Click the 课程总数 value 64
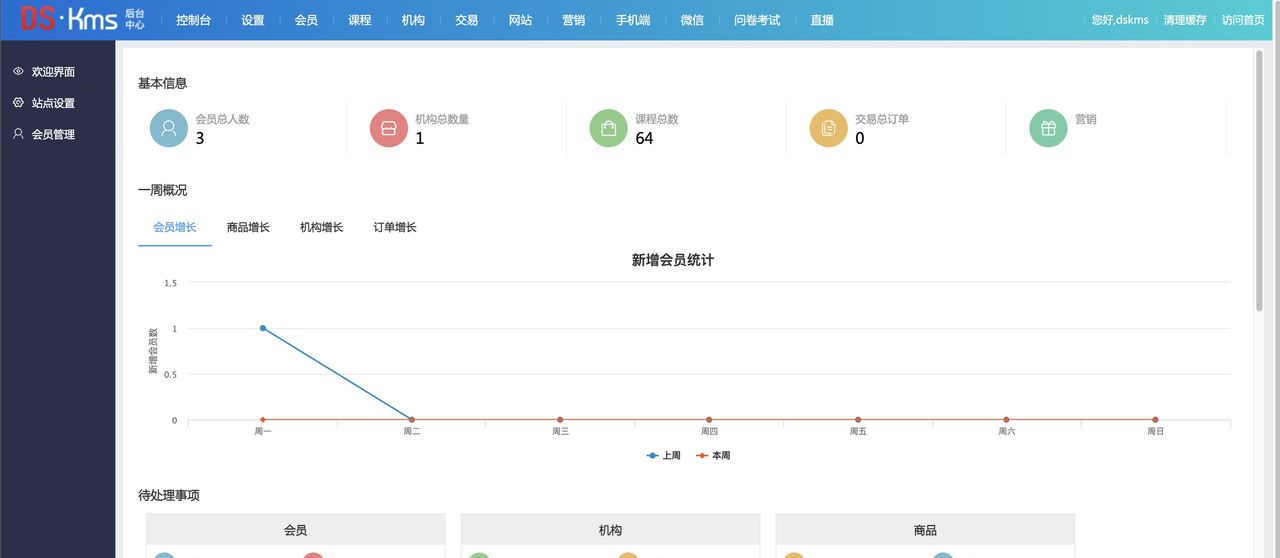 point(644,138)
